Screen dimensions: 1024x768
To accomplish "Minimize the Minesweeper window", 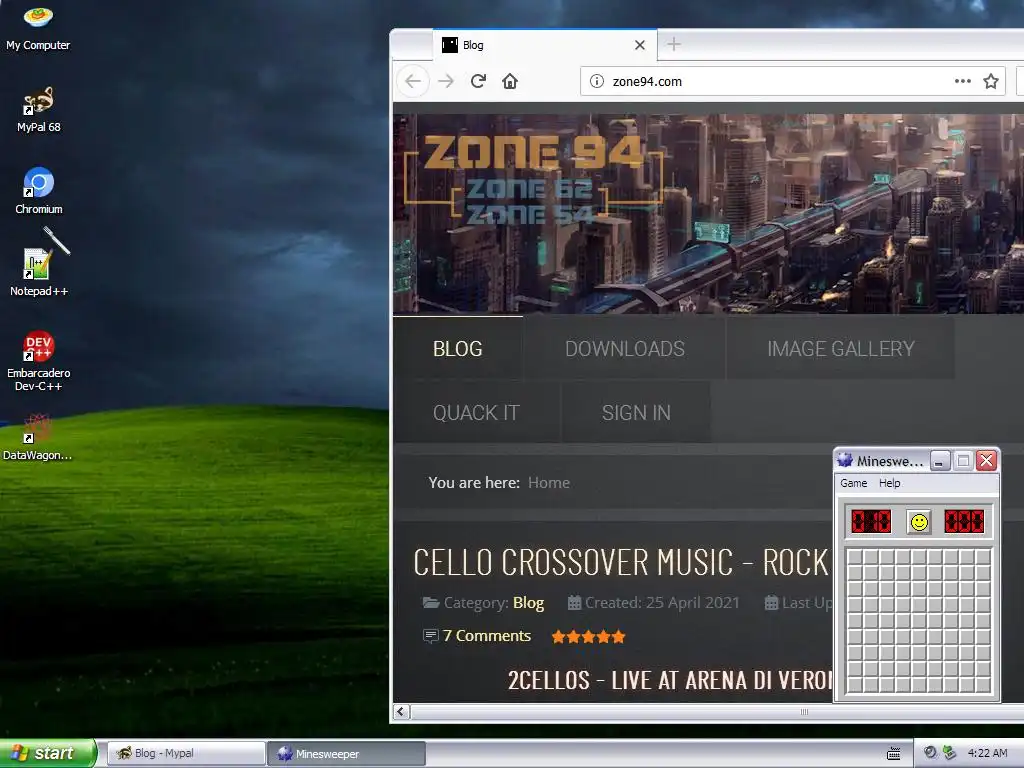I will (x=940, y=461).
